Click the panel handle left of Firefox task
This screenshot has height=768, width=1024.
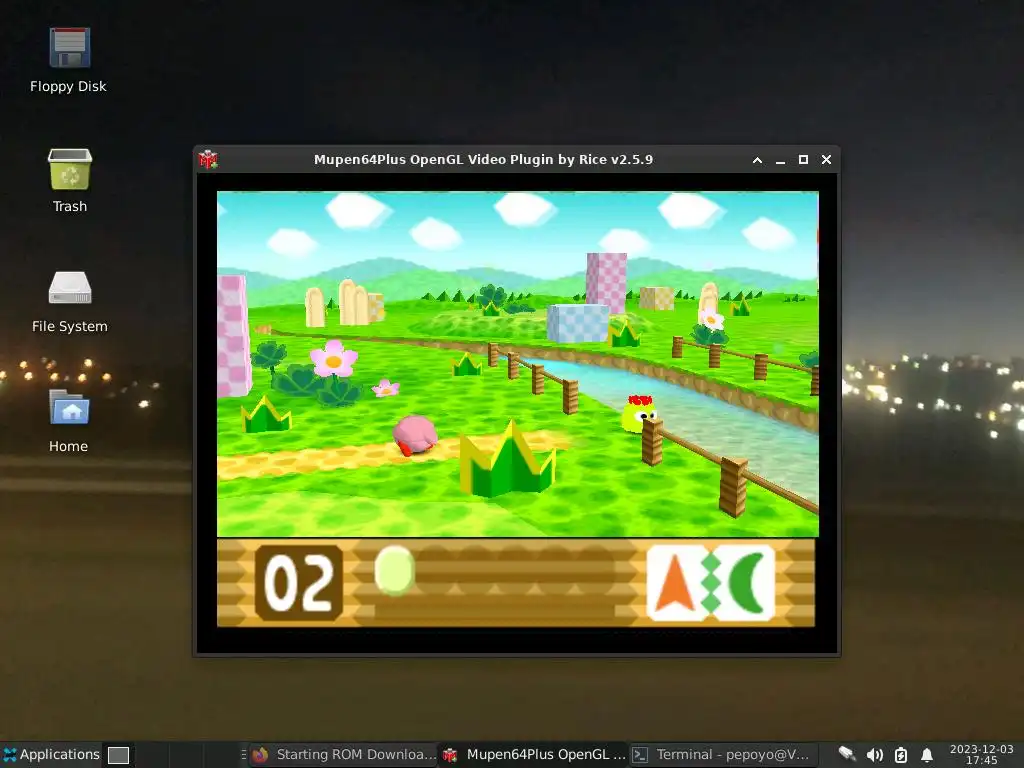244,755
